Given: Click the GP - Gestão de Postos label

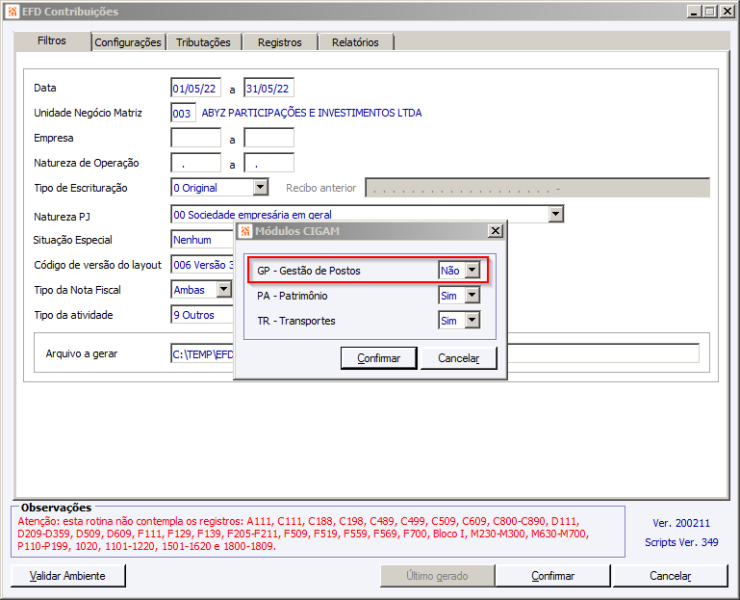Looking at the screenshot, I should 309,271.
